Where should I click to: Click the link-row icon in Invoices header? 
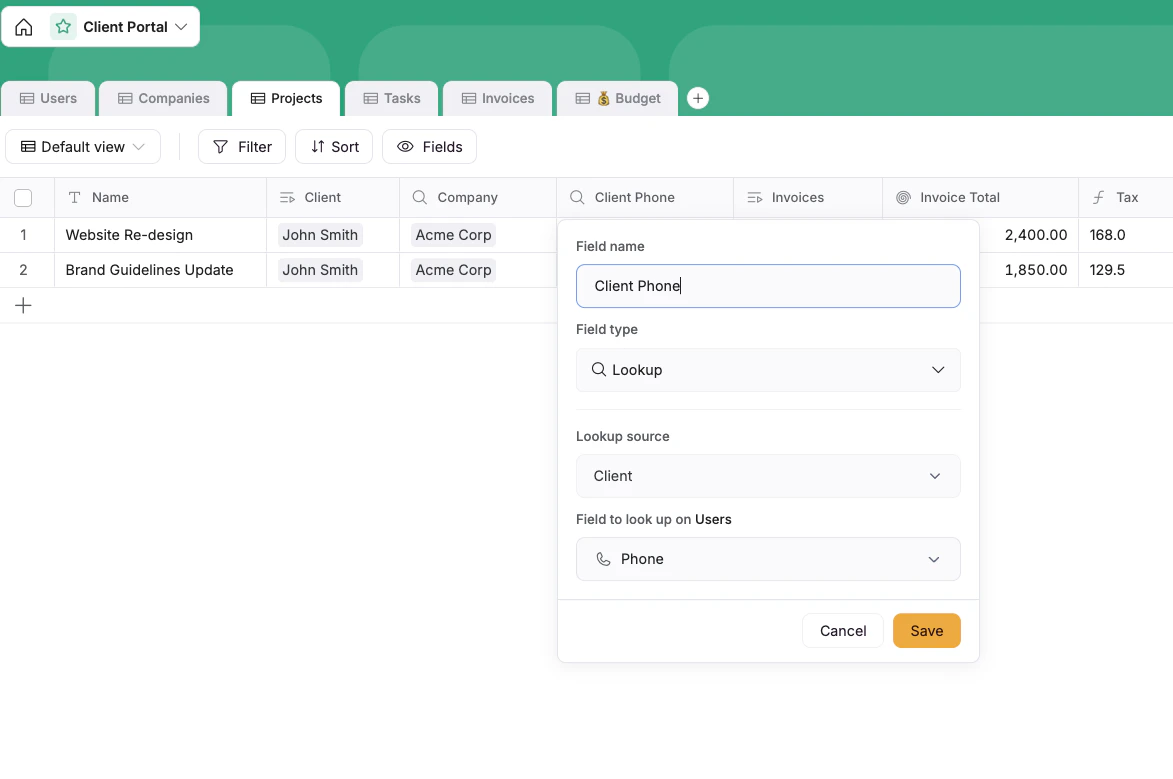(x=755, y=198)
